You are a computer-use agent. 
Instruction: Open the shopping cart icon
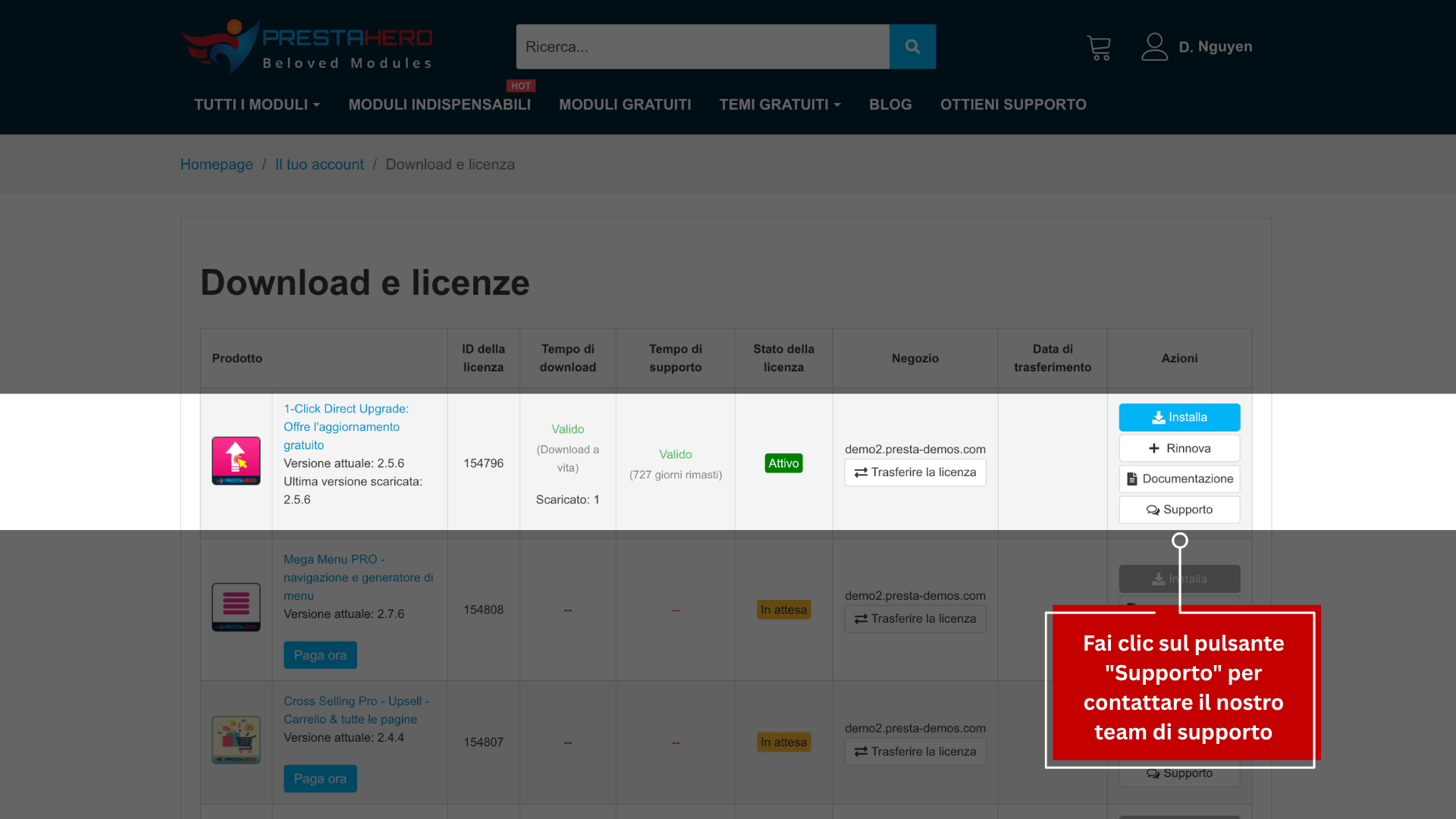(x=1098, y=48)
